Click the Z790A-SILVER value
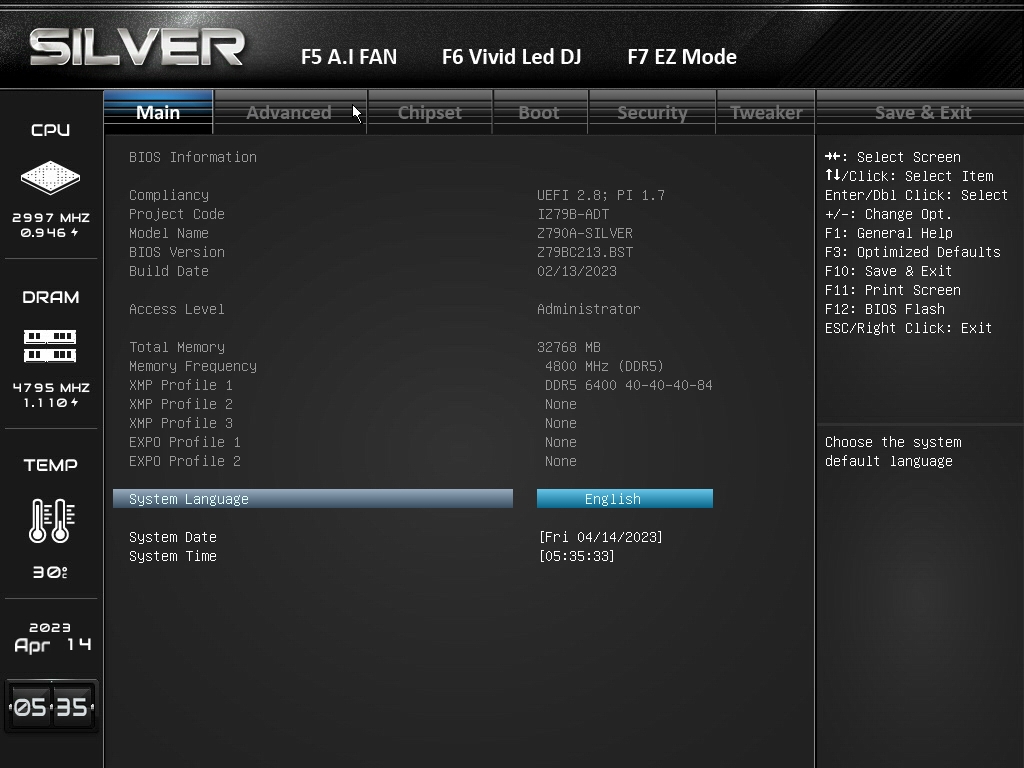Viewport: 1024px width, 768px height. [584, 232]
